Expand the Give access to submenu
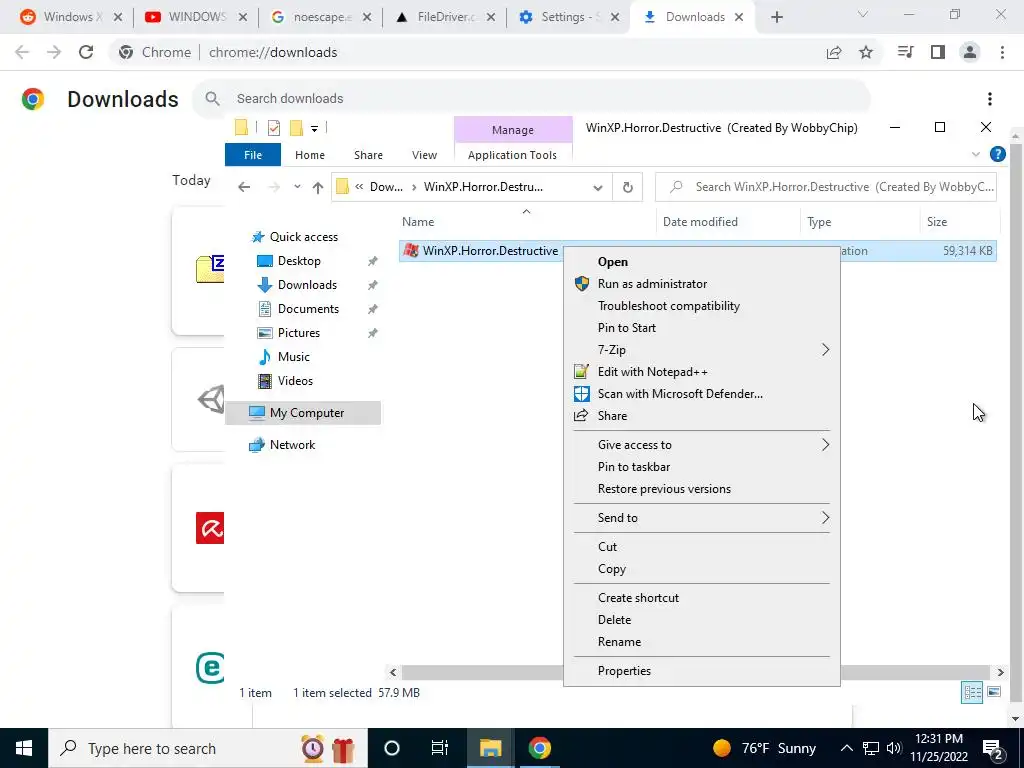Screen dimensions: 1024x768 pyautogui.click(x=701, y=445)
